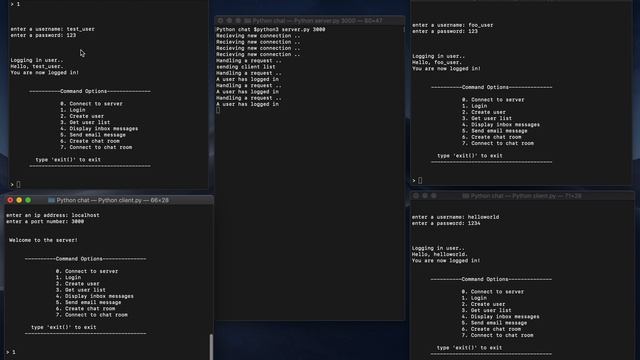640x360 pixels.
Task: Click the prompt cursor in test_user window
Action: [18, 184]
